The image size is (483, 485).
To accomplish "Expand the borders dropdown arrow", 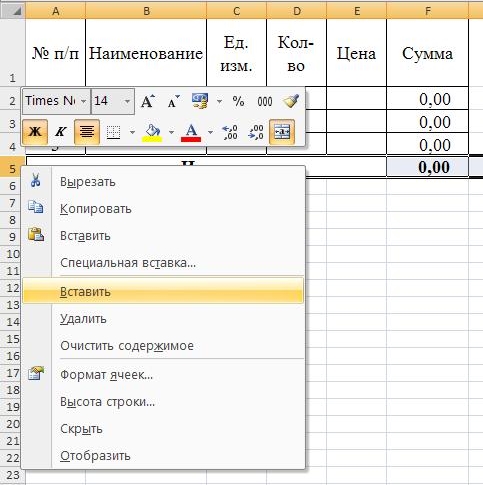I will pyautogui.click(x=132, y=132).
